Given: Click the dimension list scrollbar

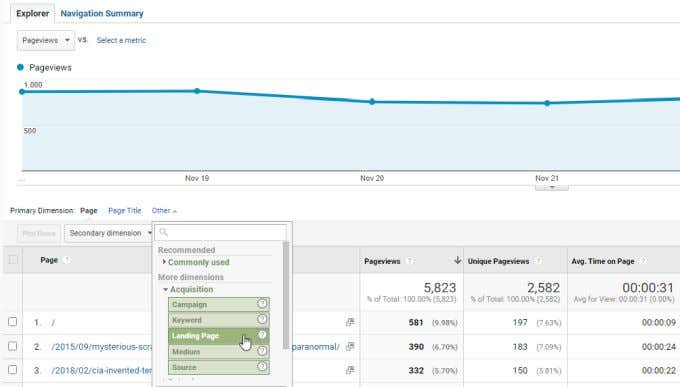Looking at the screenshot, I should point(286,295).
